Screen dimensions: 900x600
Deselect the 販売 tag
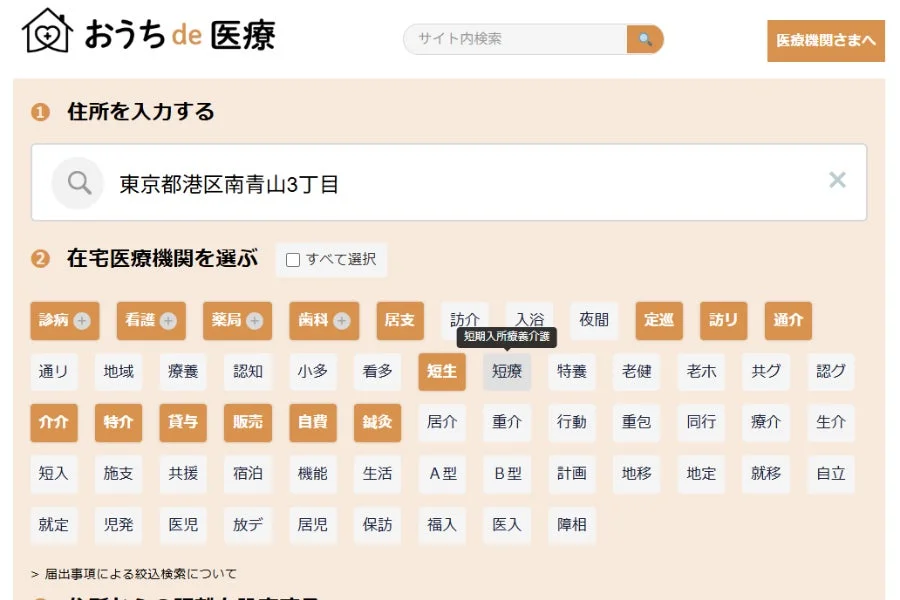248,423
